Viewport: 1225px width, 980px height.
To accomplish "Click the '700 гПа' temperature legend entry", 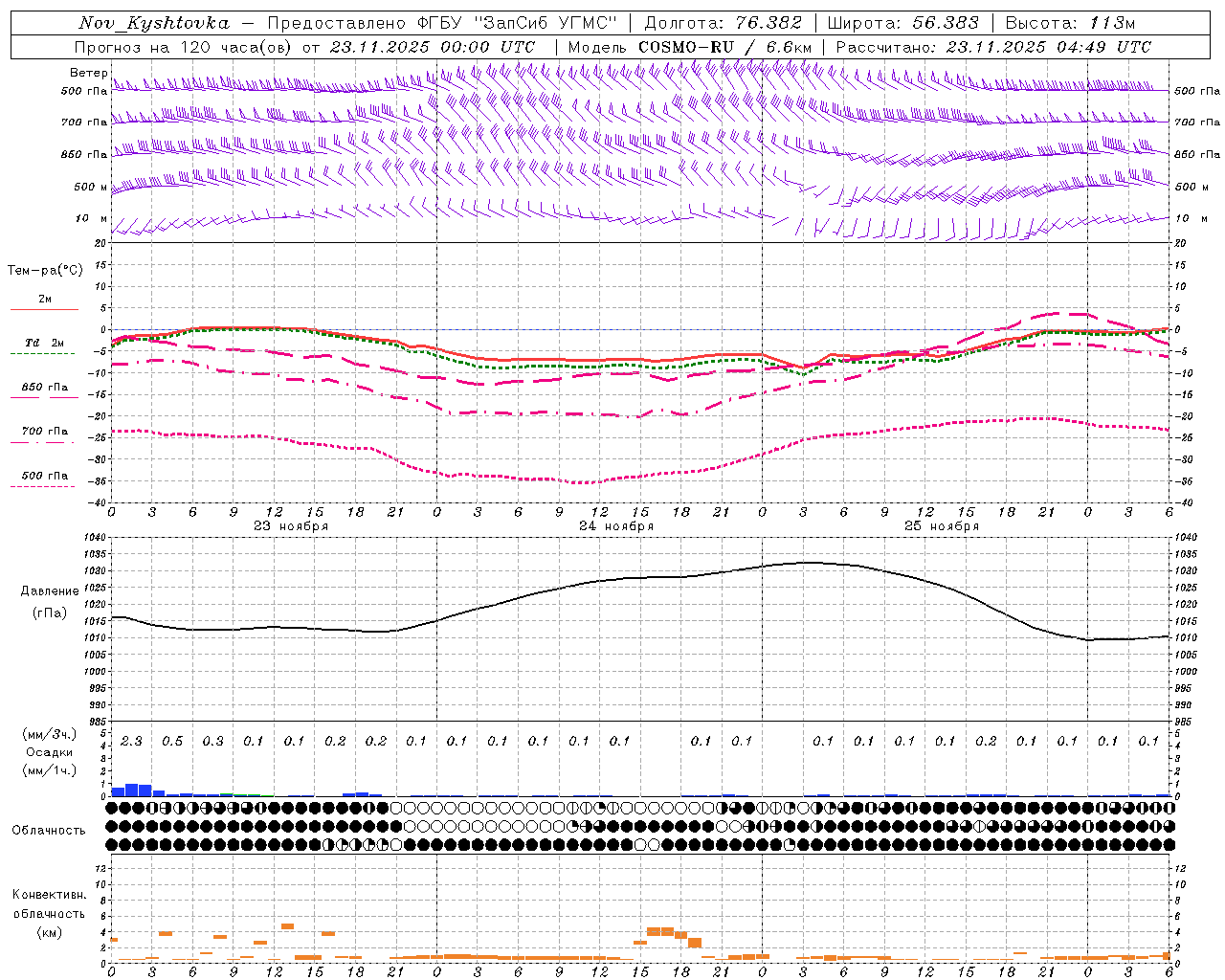I will click(45, 432).
